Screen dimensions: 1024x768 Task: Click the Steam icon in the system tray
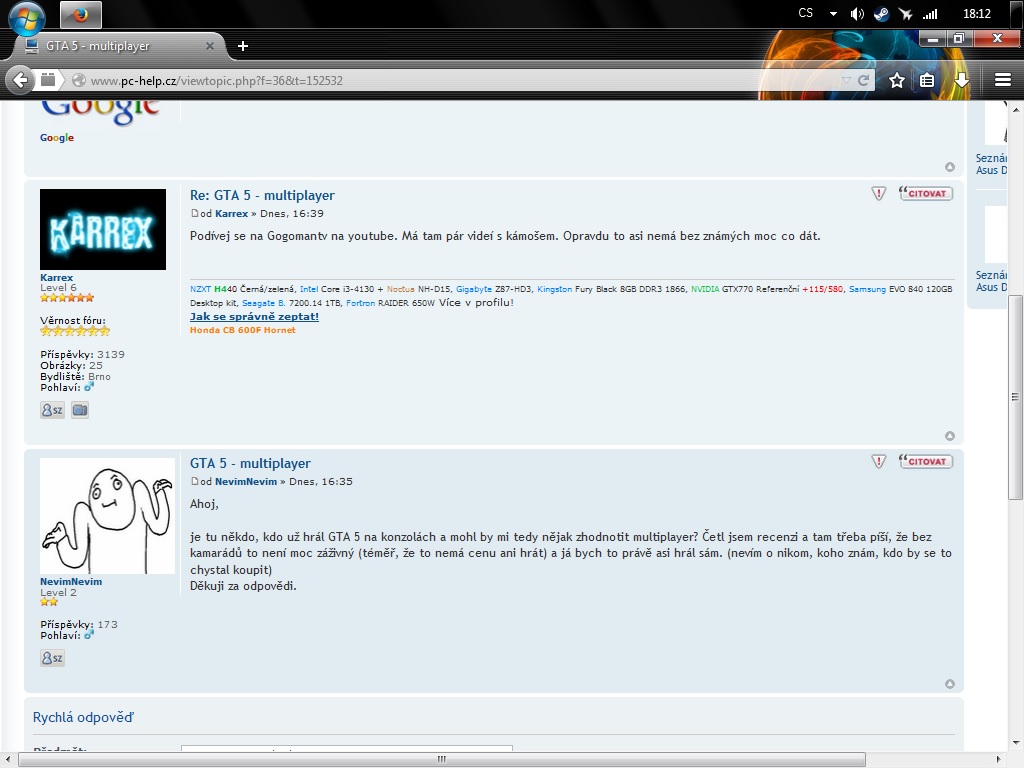tap(881, 14)
